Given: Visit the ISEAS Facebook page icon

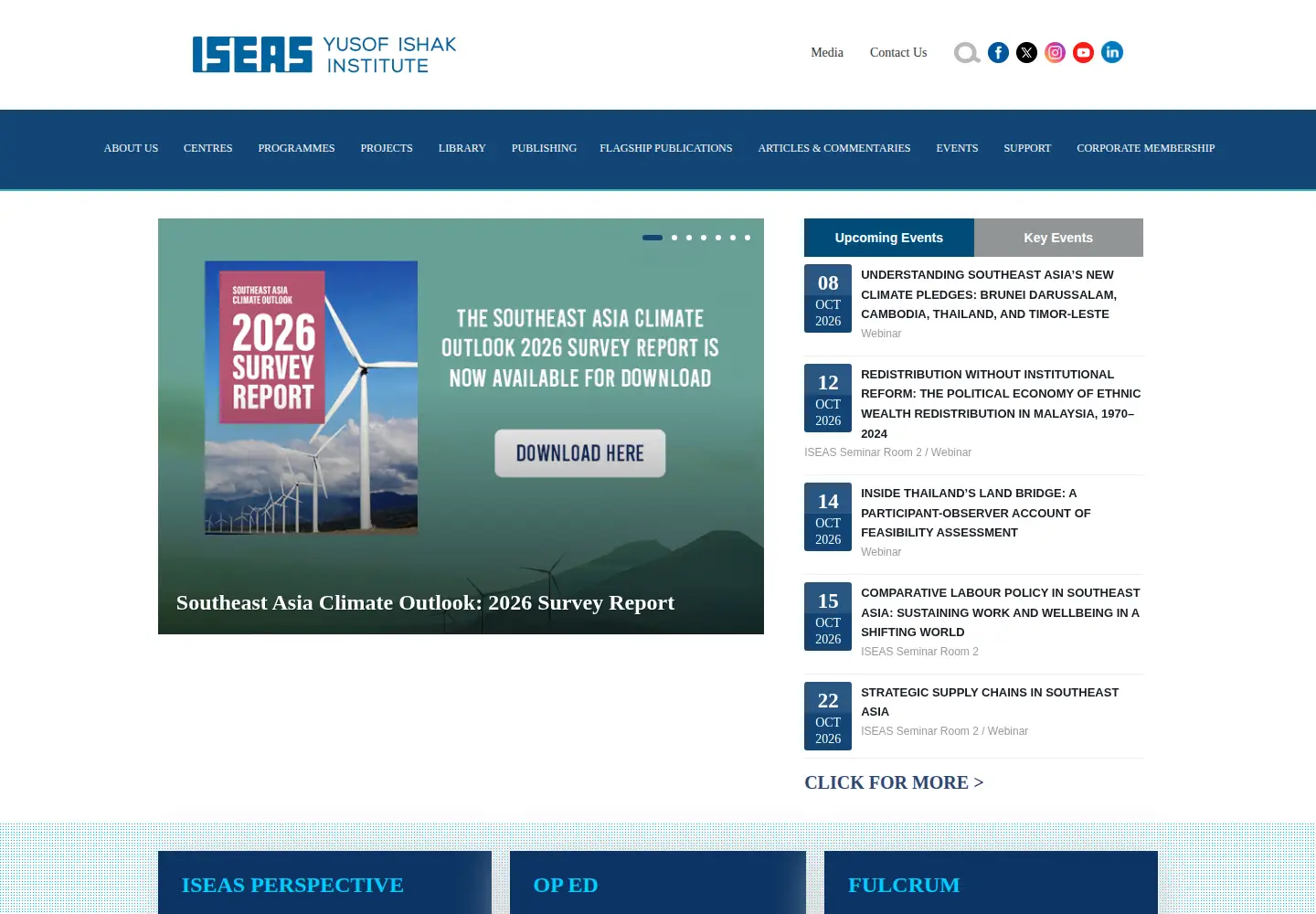Looking at the screenshot, I should click(999, 53).
